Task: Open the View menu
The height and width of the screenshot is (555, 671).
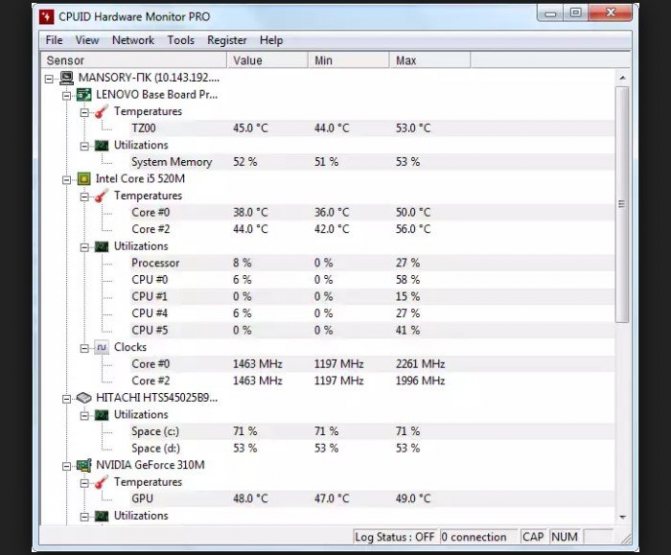Action: (87, 40)
